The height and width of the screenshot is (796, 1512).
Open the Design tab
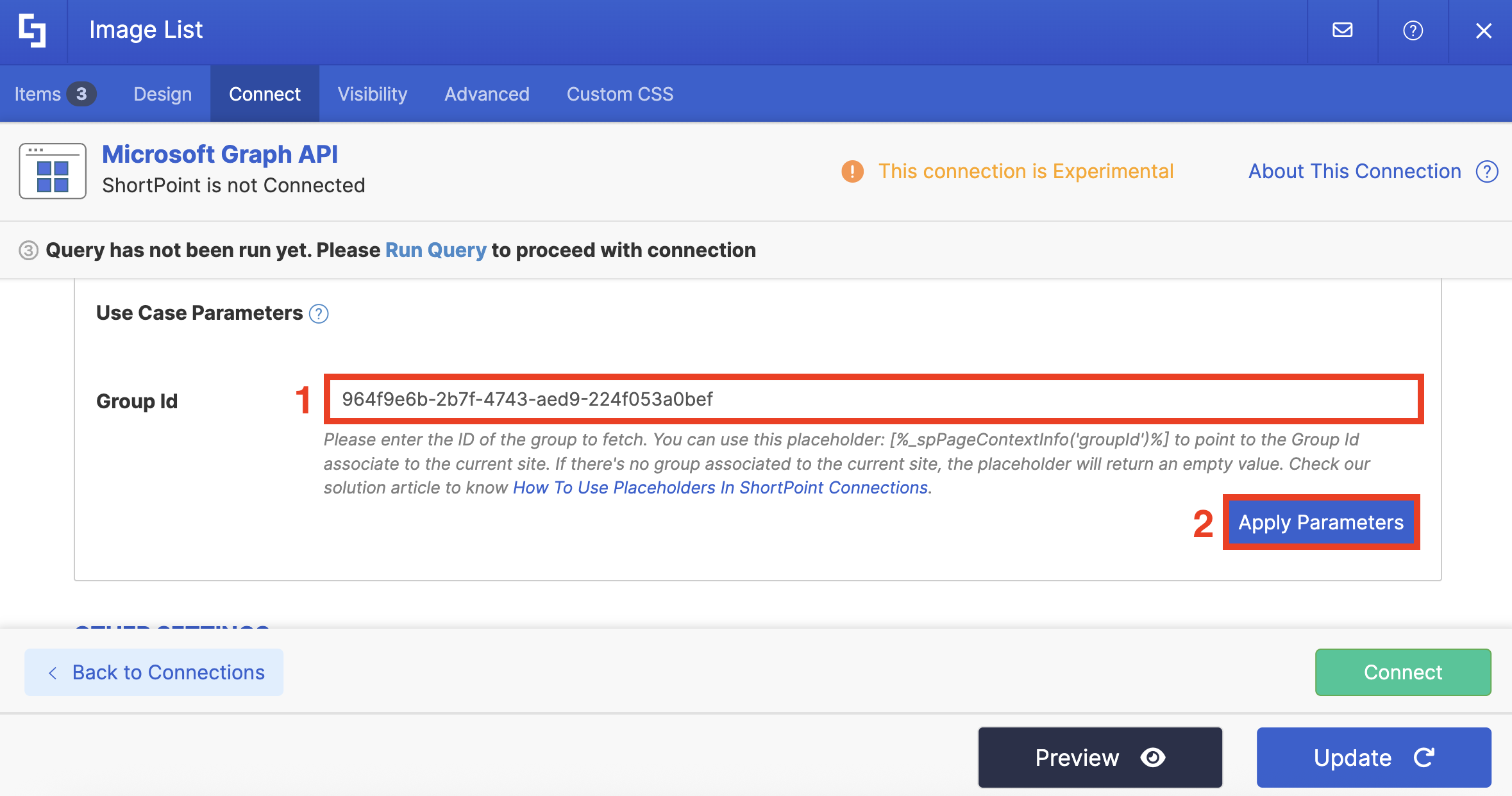(162, 94)
